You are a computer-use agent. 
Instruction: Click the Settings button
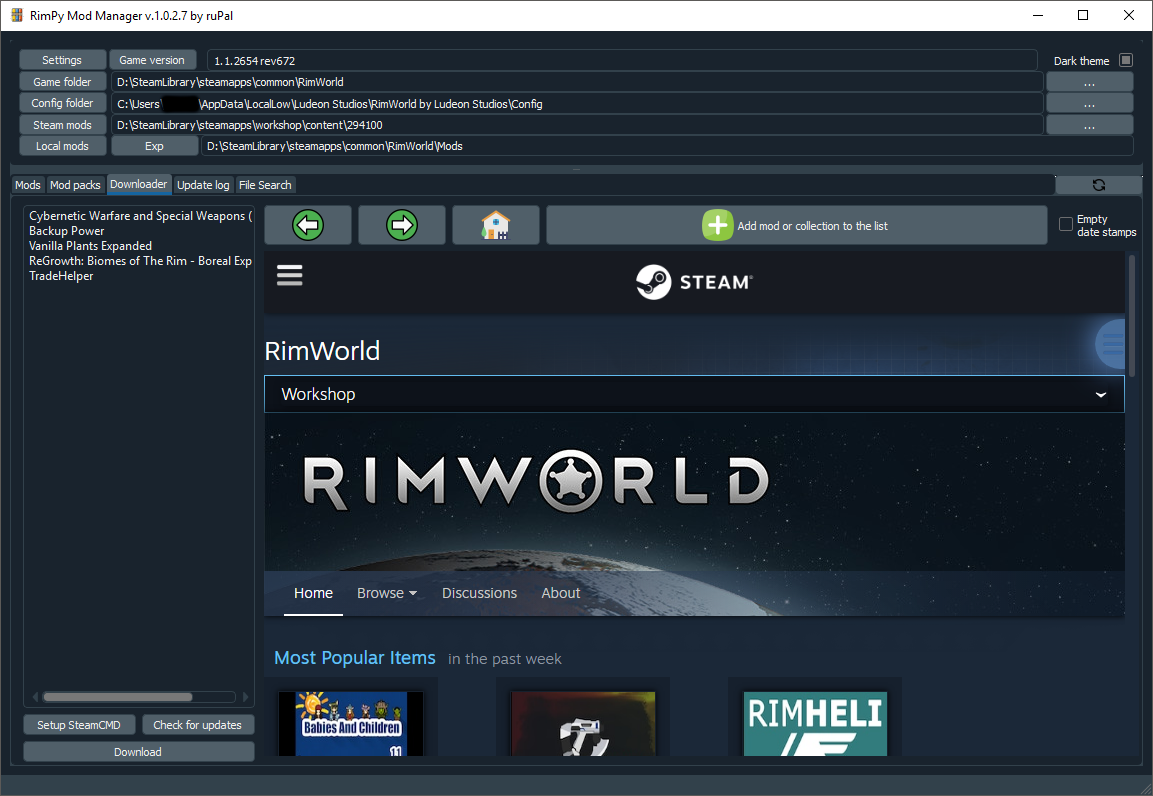(62, 60)
